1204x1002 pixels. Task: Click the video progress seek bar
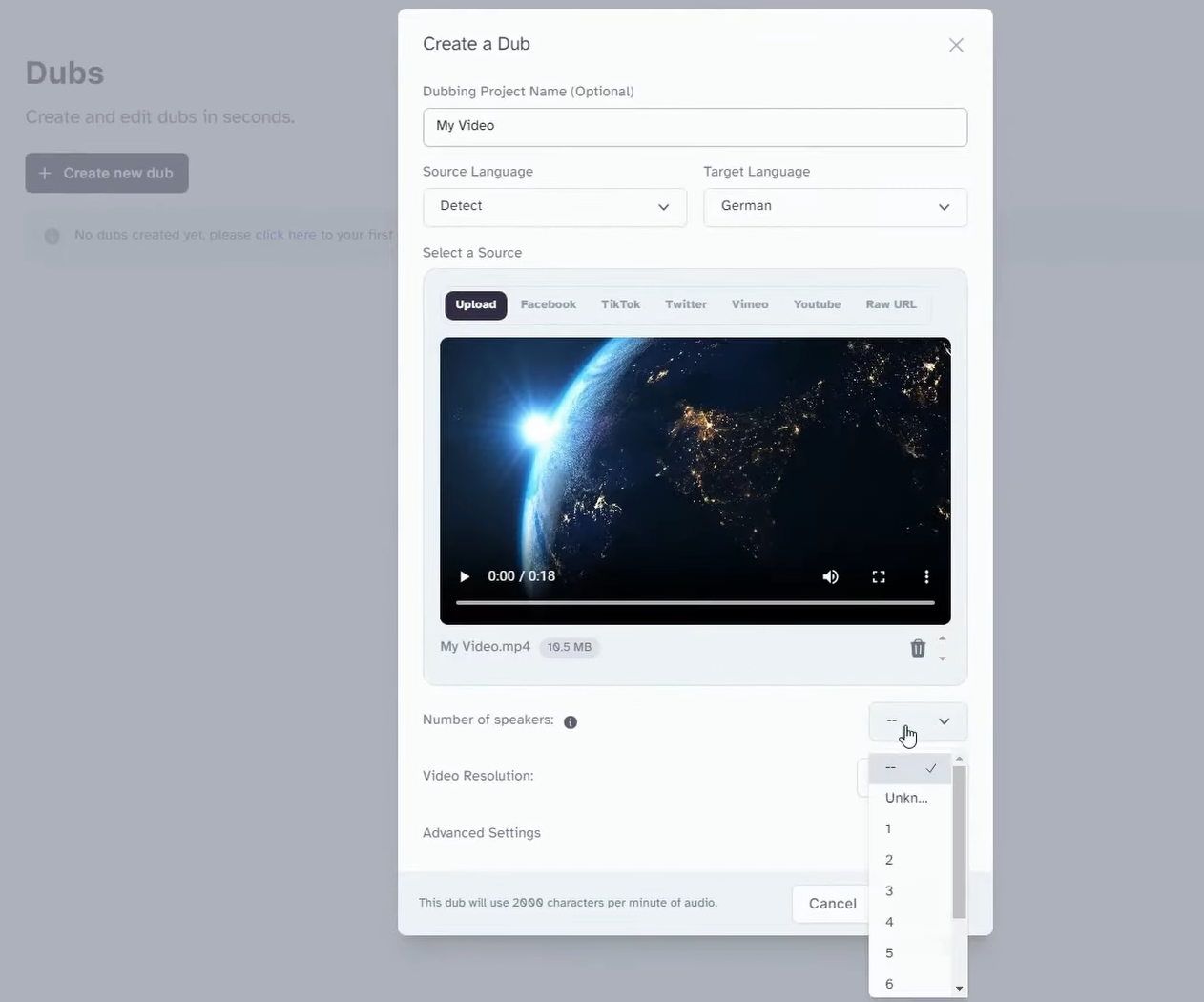point(695,603)
